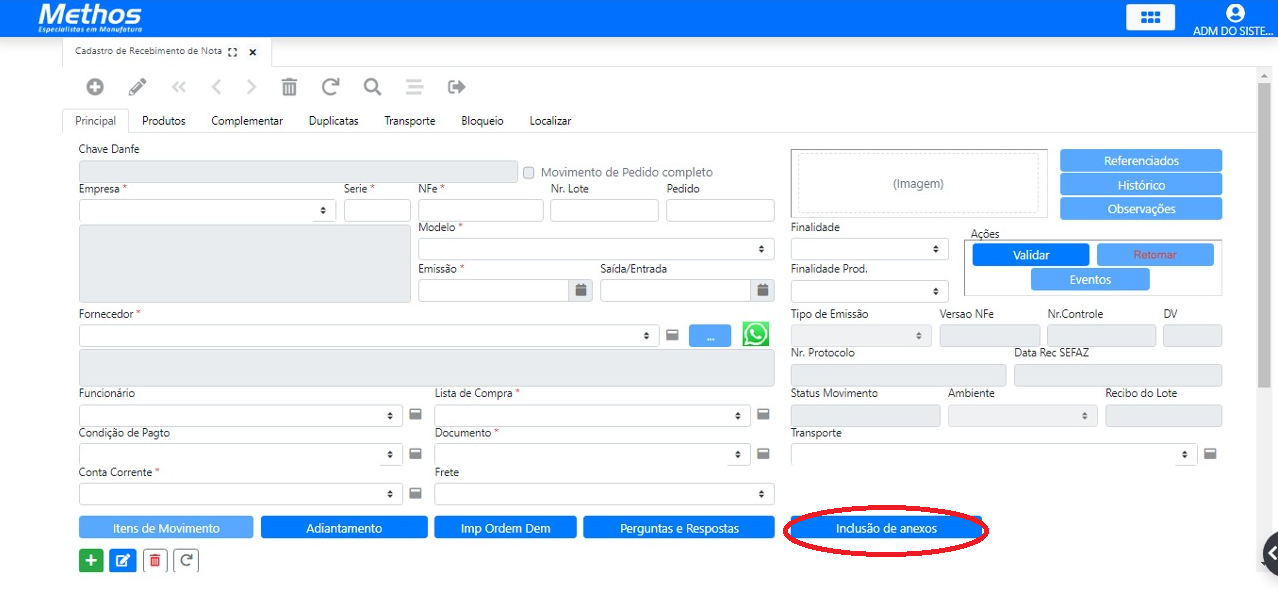1278x592 pixels.
Task: Click the Referenciados button
Action: coord(1141,161)
